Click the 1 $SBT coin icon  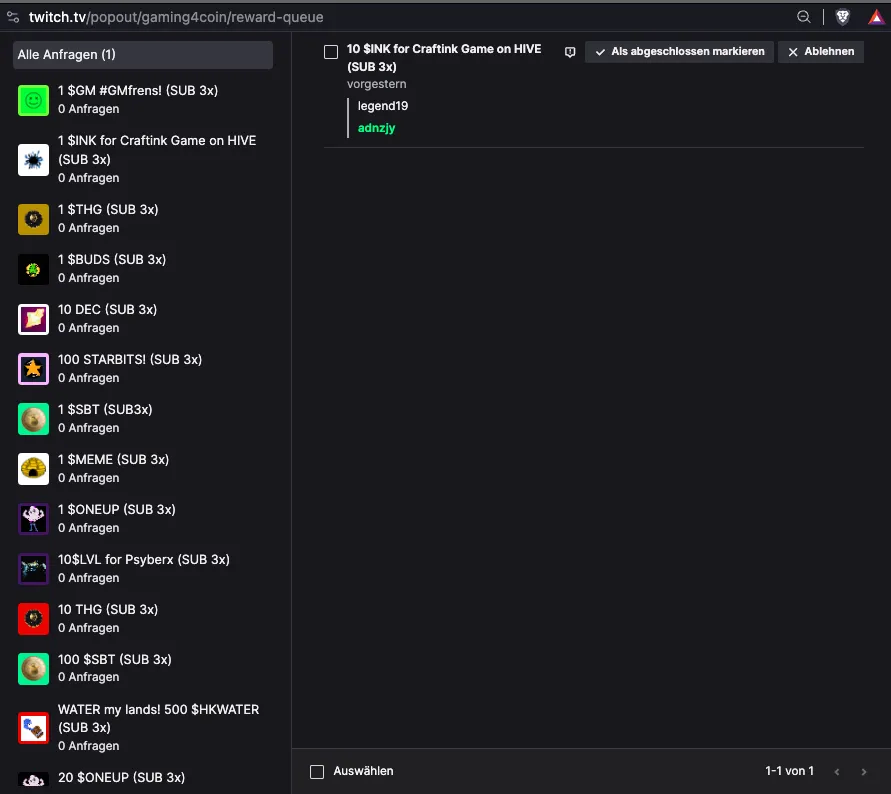click(x=33, y=419)
